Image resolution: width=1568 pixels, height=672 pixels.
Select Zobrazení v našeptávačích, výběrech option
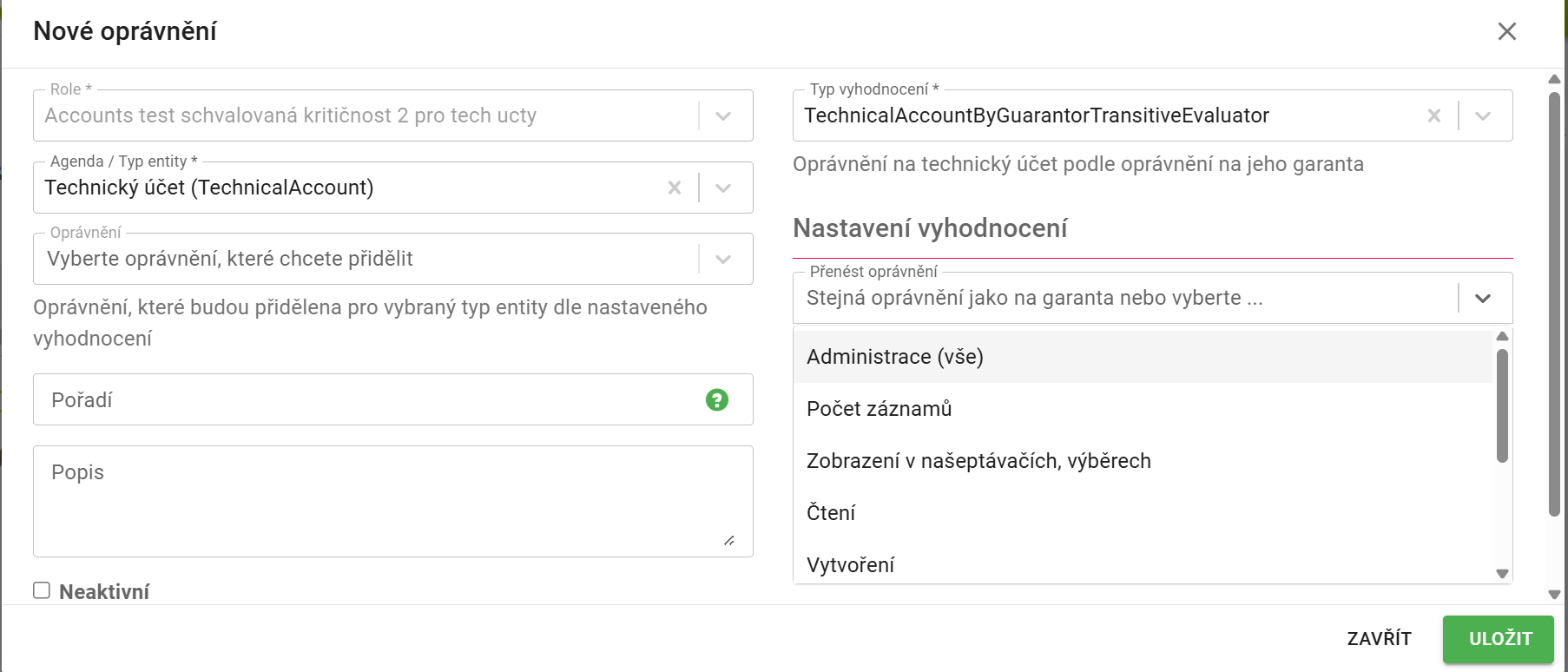pos(1143,461)
